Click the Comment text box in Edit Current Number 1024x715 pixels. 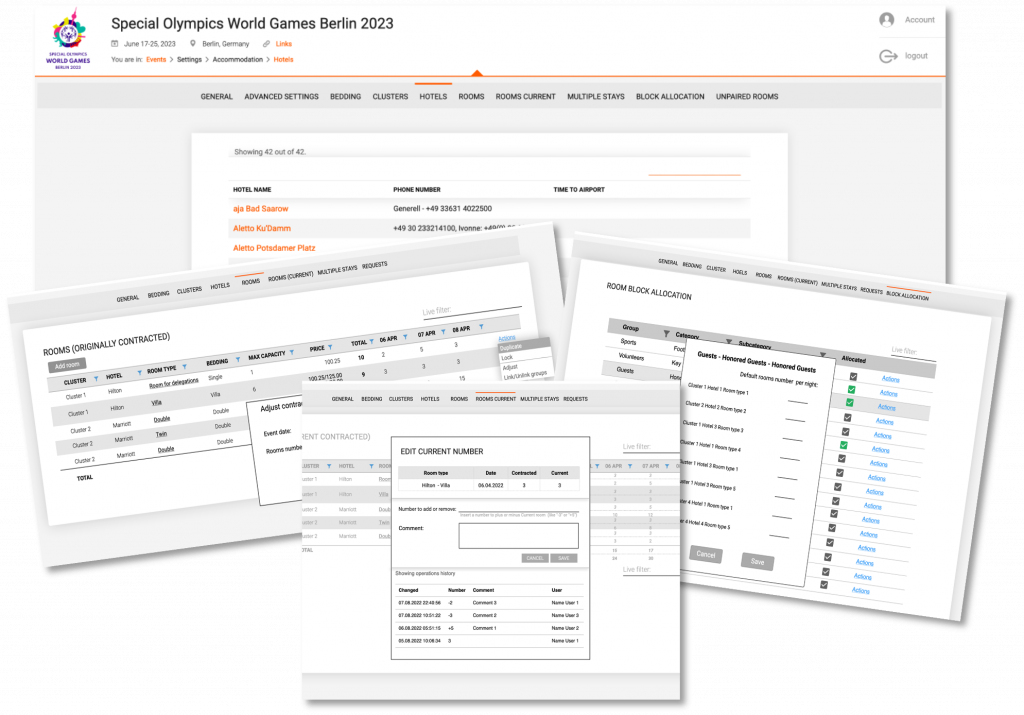[x=519, y=536]
